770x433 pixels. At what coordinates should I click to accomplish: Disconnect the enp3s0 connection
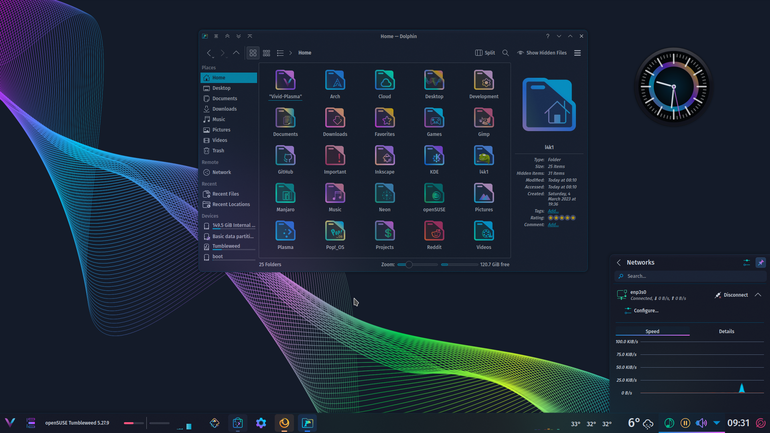click(x=731, y=295)
